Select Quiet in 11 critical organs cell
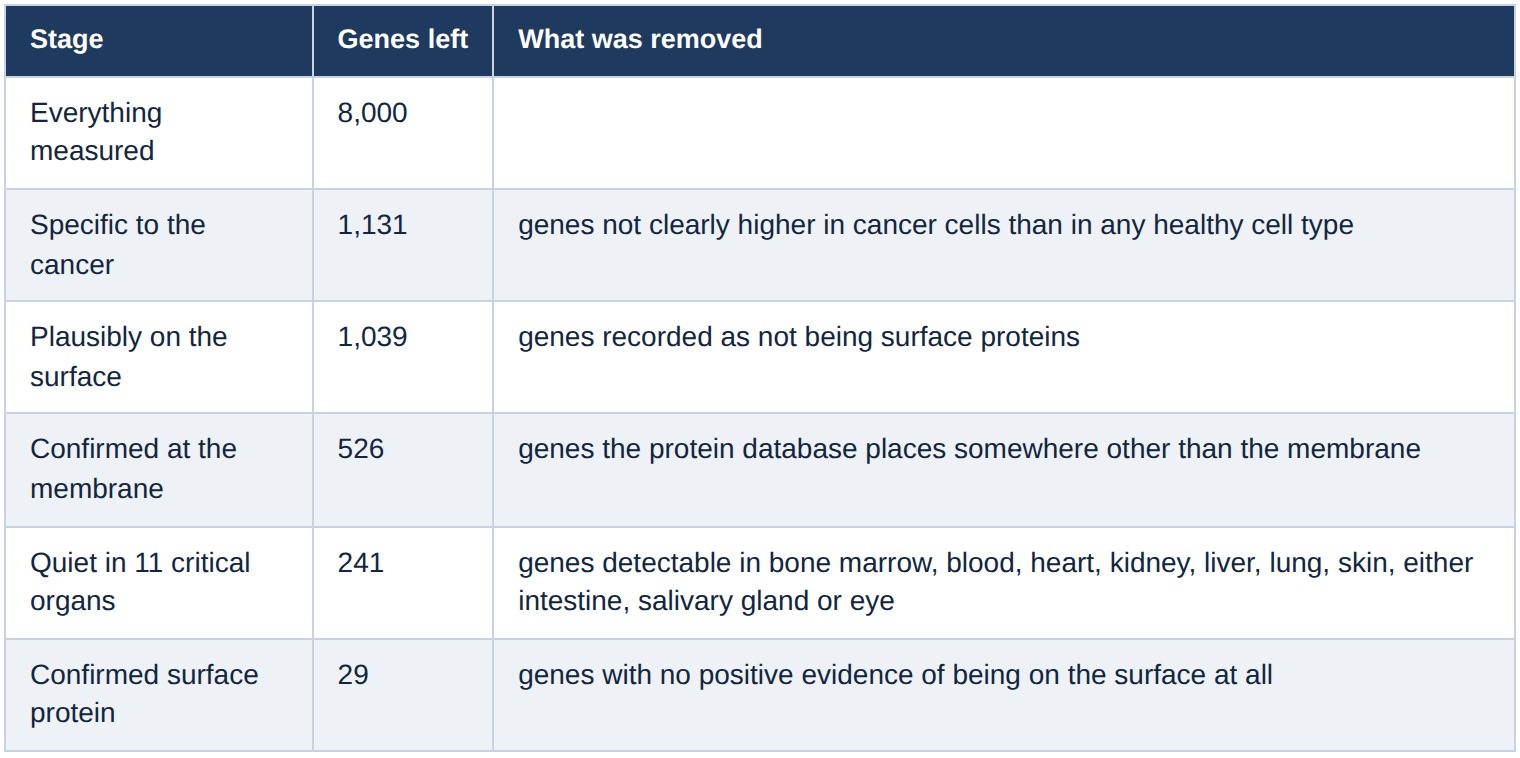Screen dimensions: 1520x758 click(159, 582)
